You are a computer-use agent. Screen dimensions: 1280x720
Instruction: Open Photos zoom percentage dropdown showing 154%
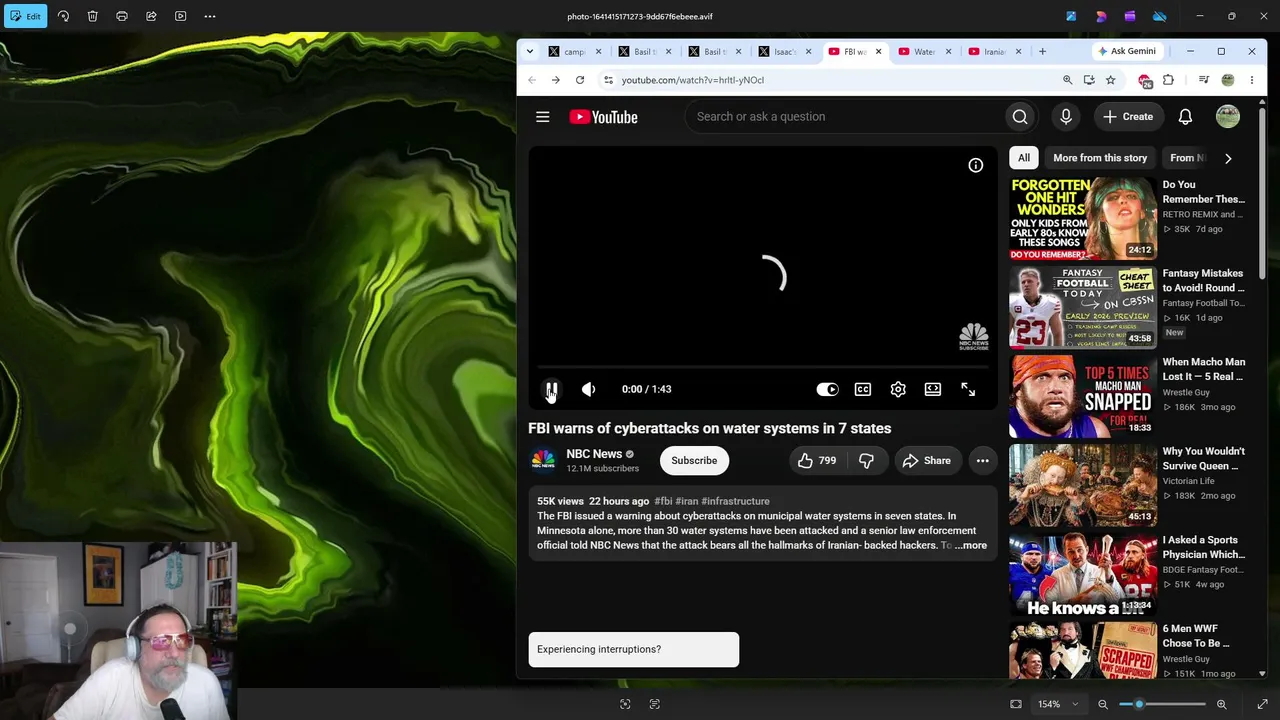(x=1059, y=704)
